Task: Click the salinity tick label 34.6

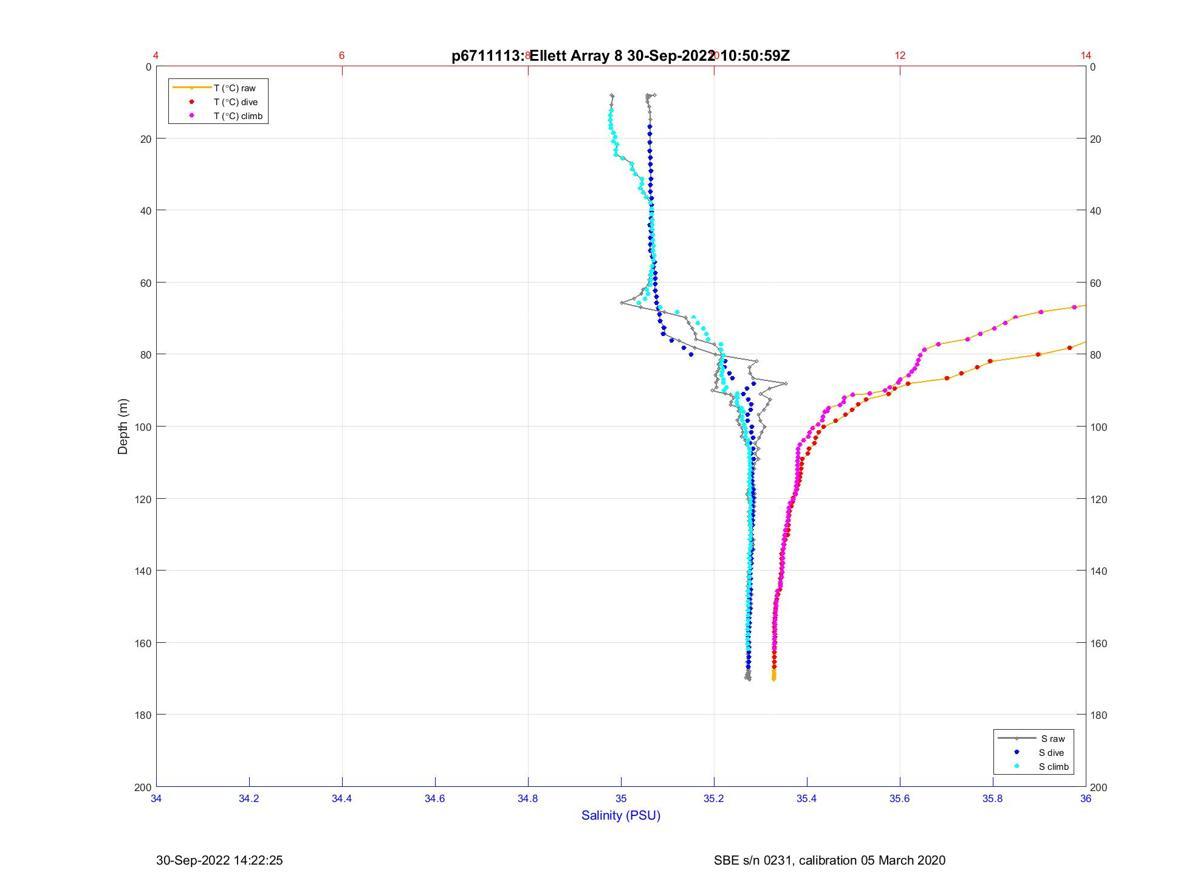Action: tap(435, 798)
